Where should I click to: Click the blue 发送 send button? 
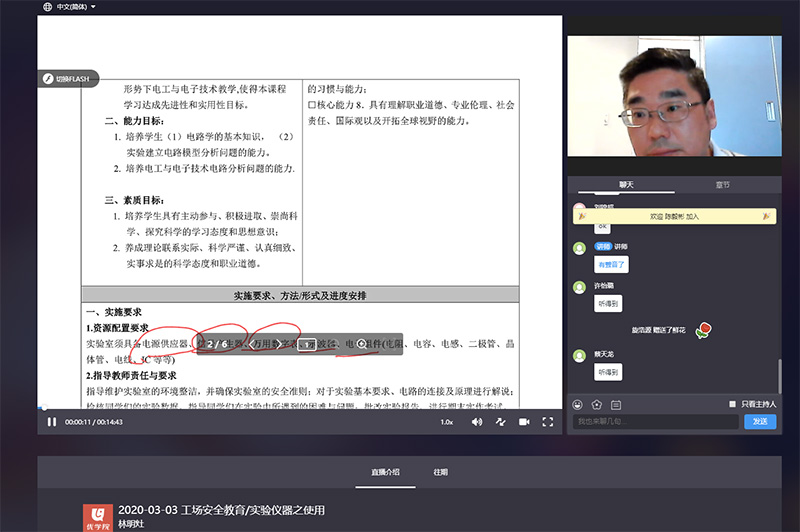(759, 422)
